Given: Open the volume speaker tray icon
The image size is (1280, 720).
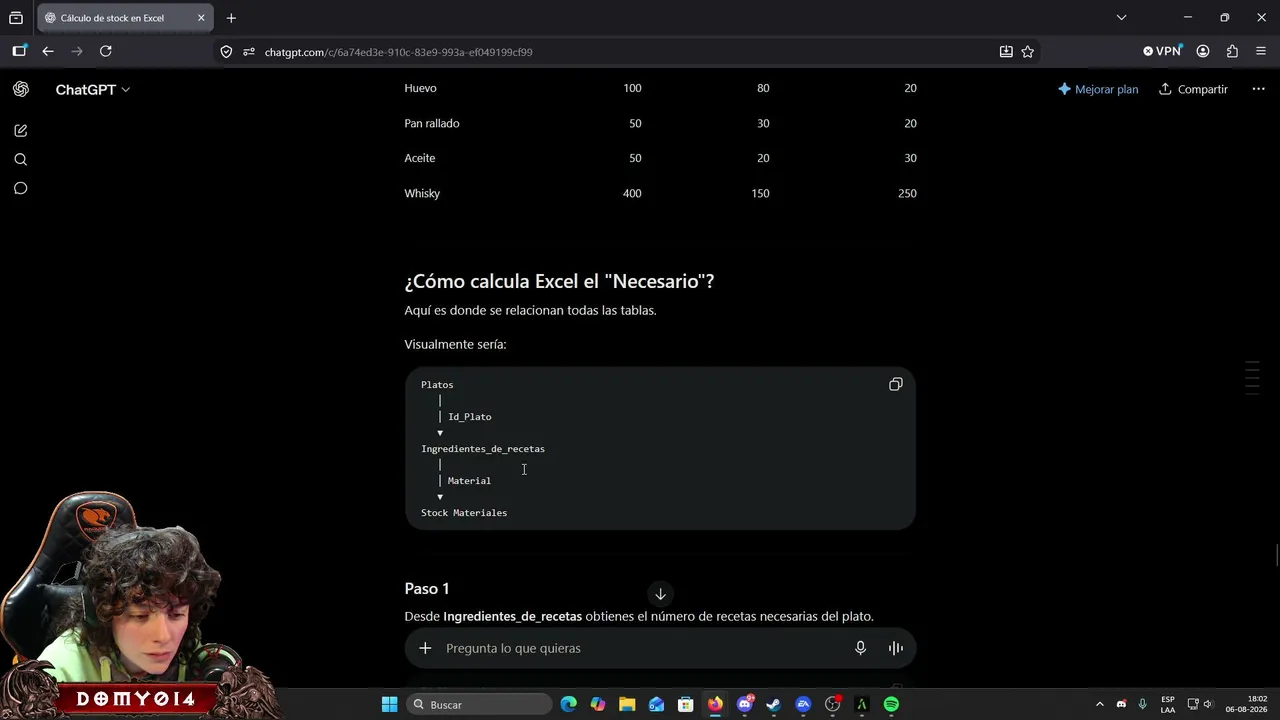Looking at the screenshot, I should click(x=1208, y=705).
